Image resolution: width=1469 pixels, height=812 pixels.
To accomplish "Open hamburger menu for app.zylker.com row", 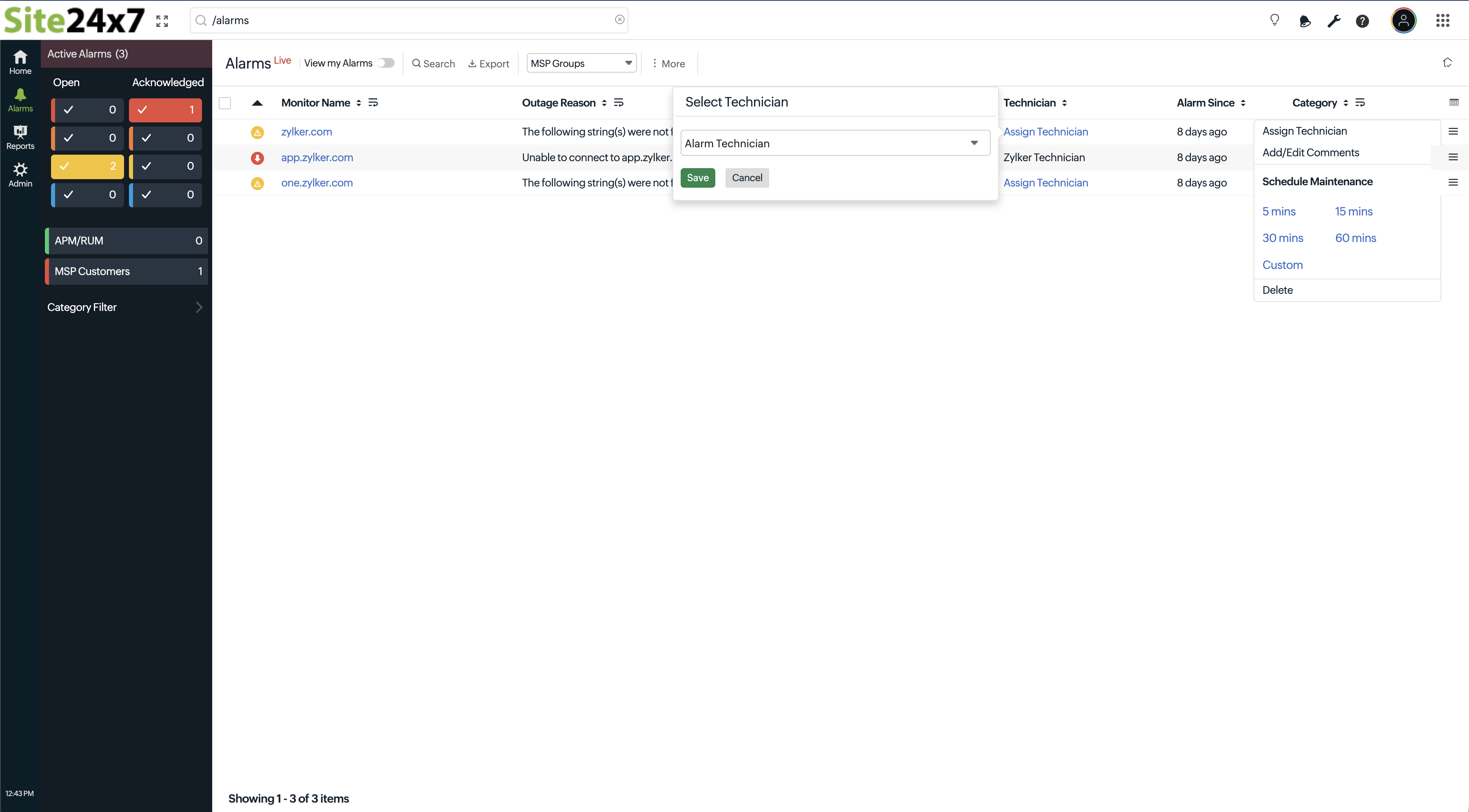I will (x=1453, y=157).
